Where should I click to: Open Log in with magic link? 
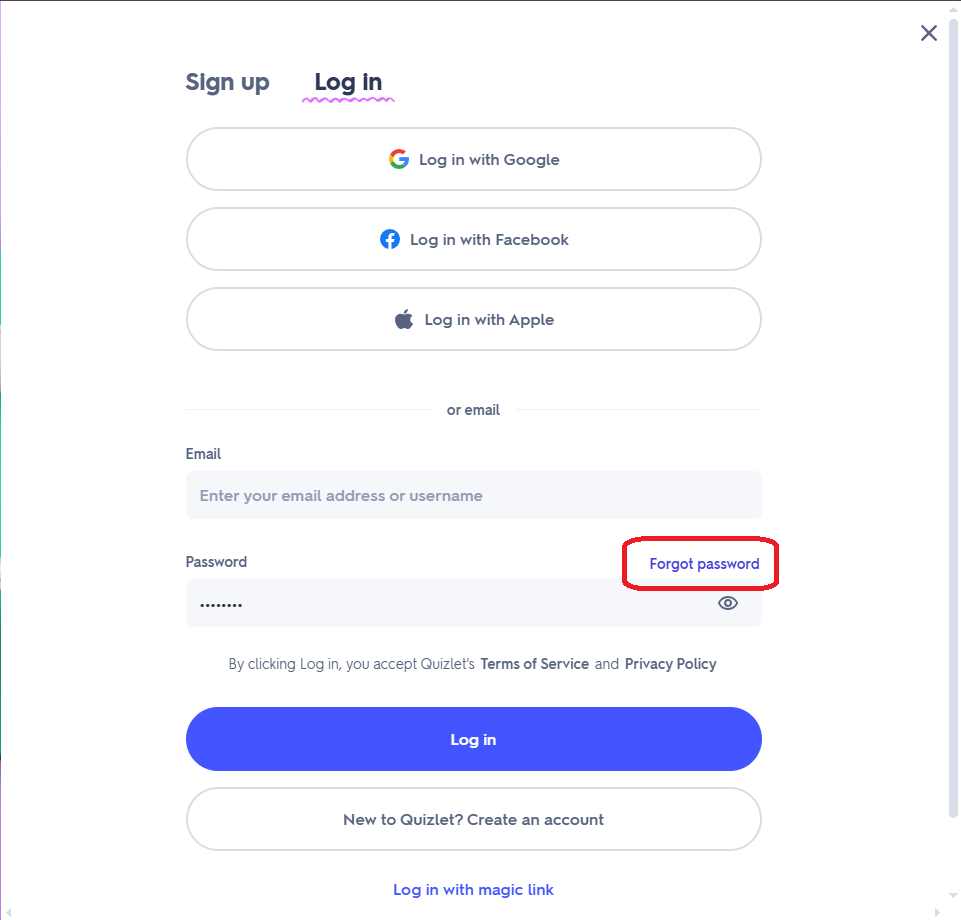click(473, 889)
